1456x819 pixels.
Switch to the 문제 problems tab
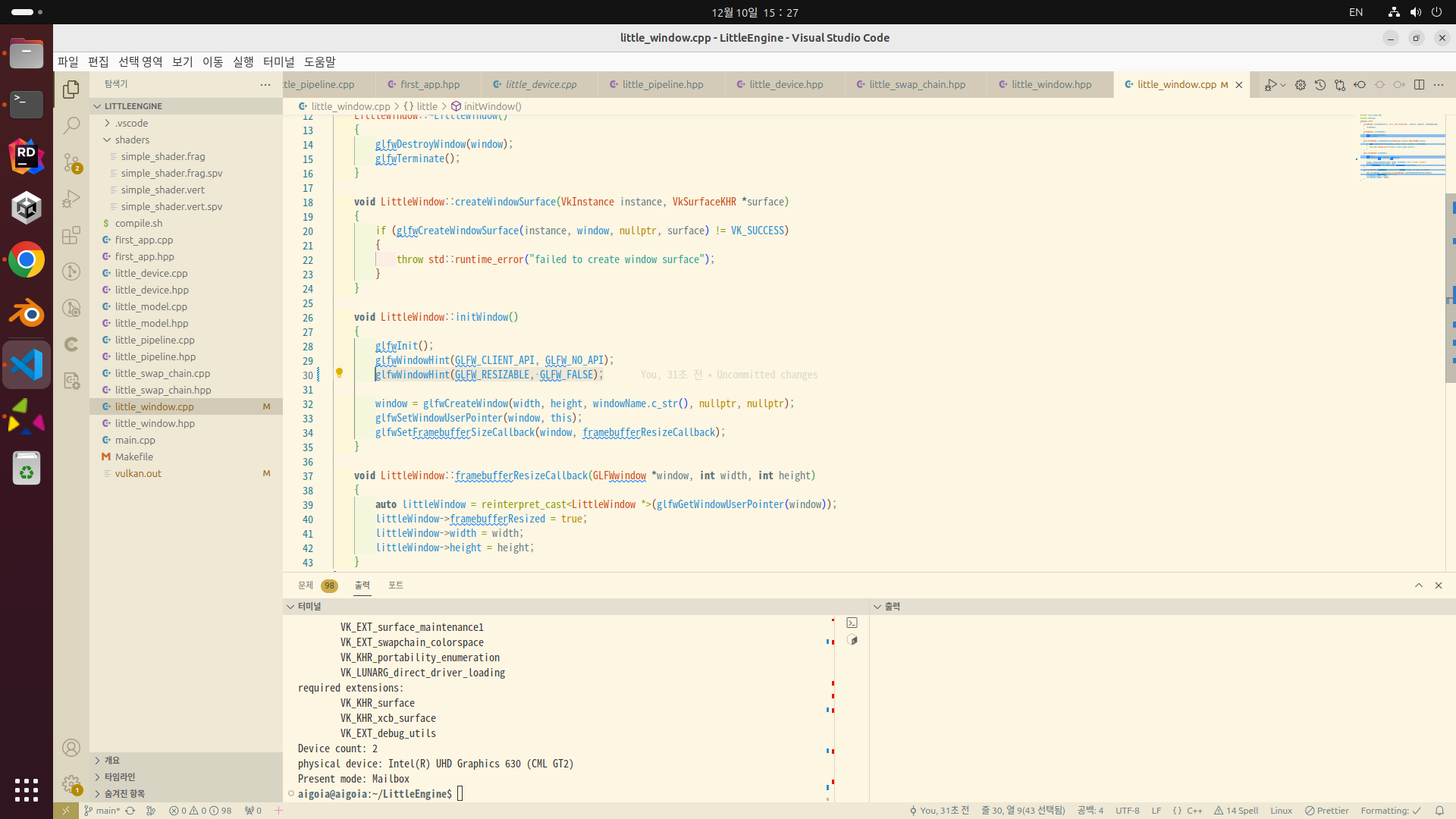point(317,585)
